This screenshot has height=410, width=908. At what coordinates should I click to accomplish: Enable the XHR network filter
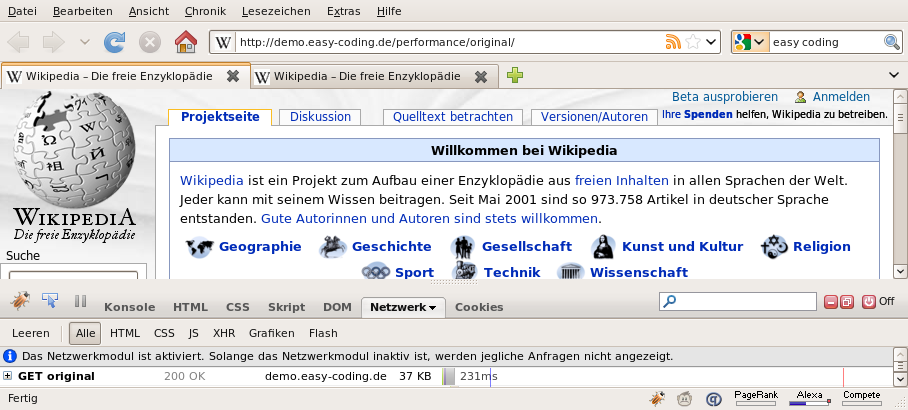(x=224, y=333)
